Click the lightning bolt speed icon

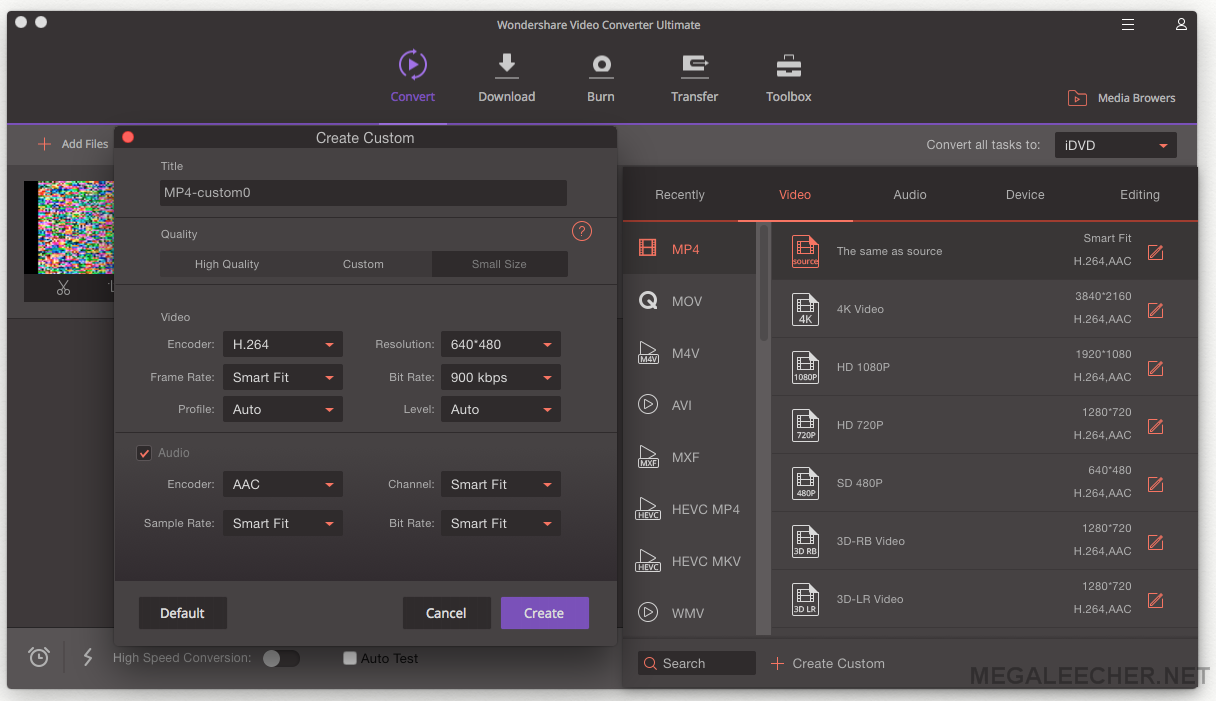pyautogui.click(x=88, y=657)
